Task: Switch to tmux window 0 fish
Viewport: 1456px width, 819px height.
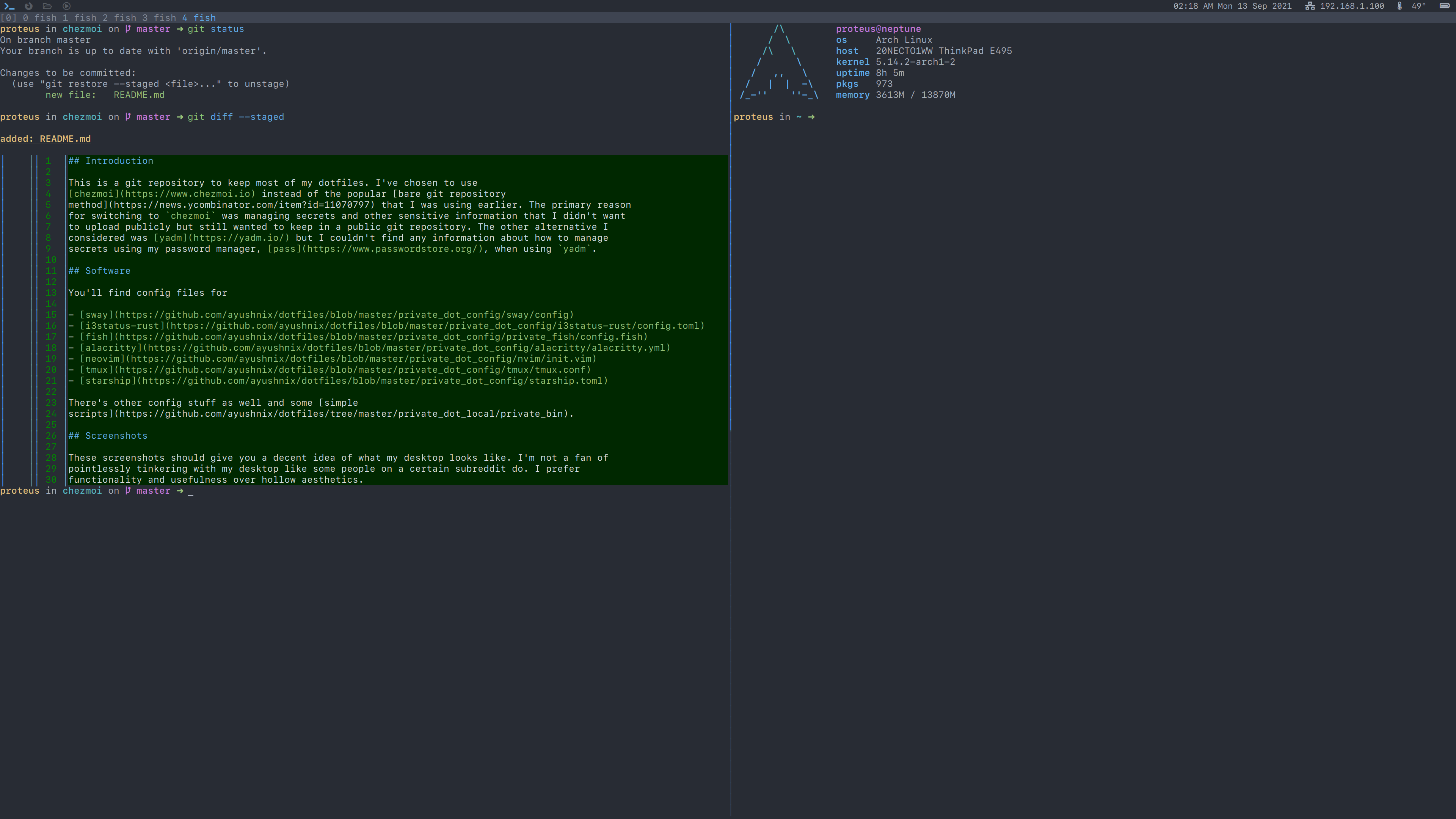Action: pos(39,18)
